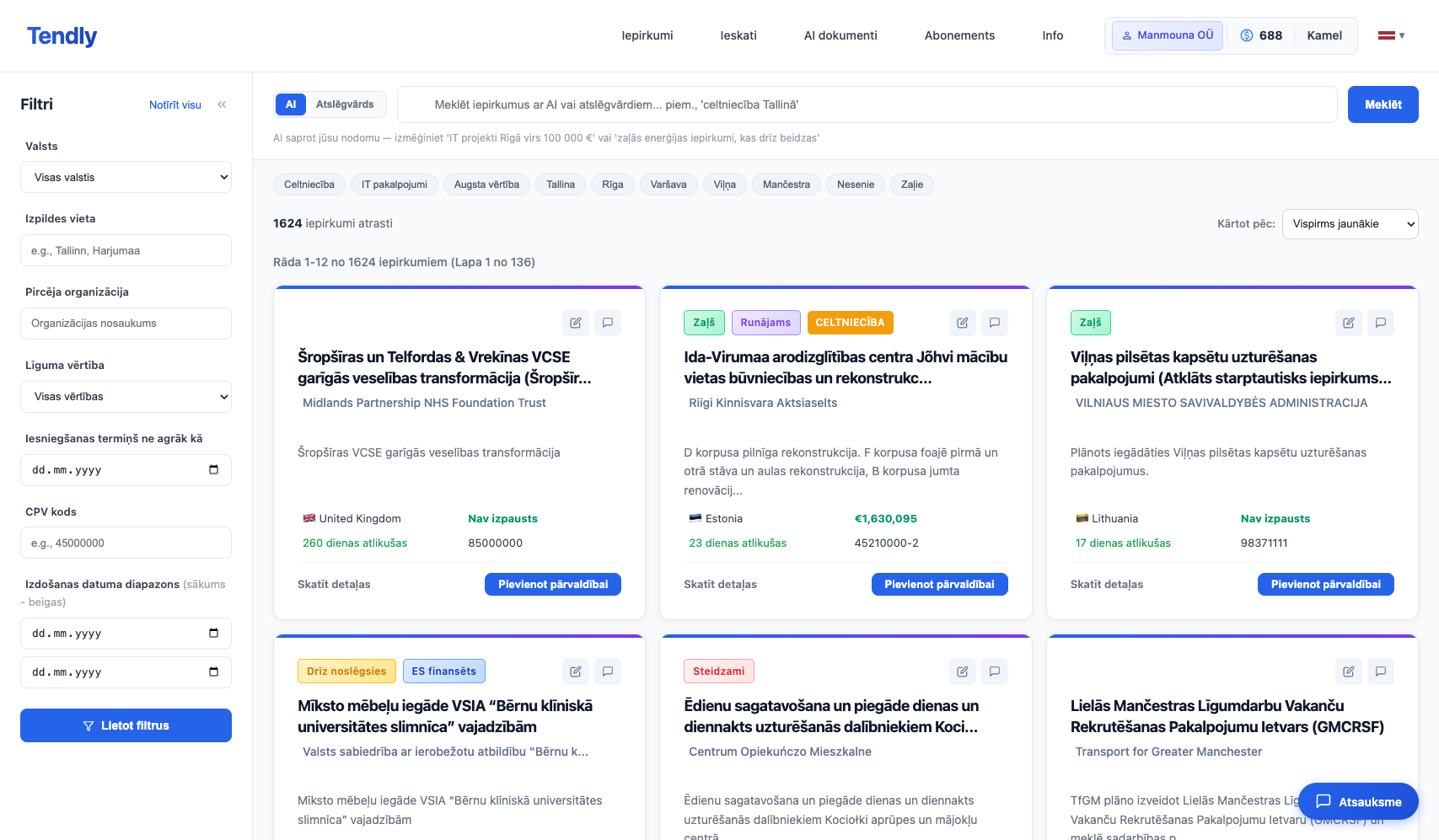Open the Kārtot pēc sorting dropdown
The image size is (1439, 840).
tap(1350, 224)
